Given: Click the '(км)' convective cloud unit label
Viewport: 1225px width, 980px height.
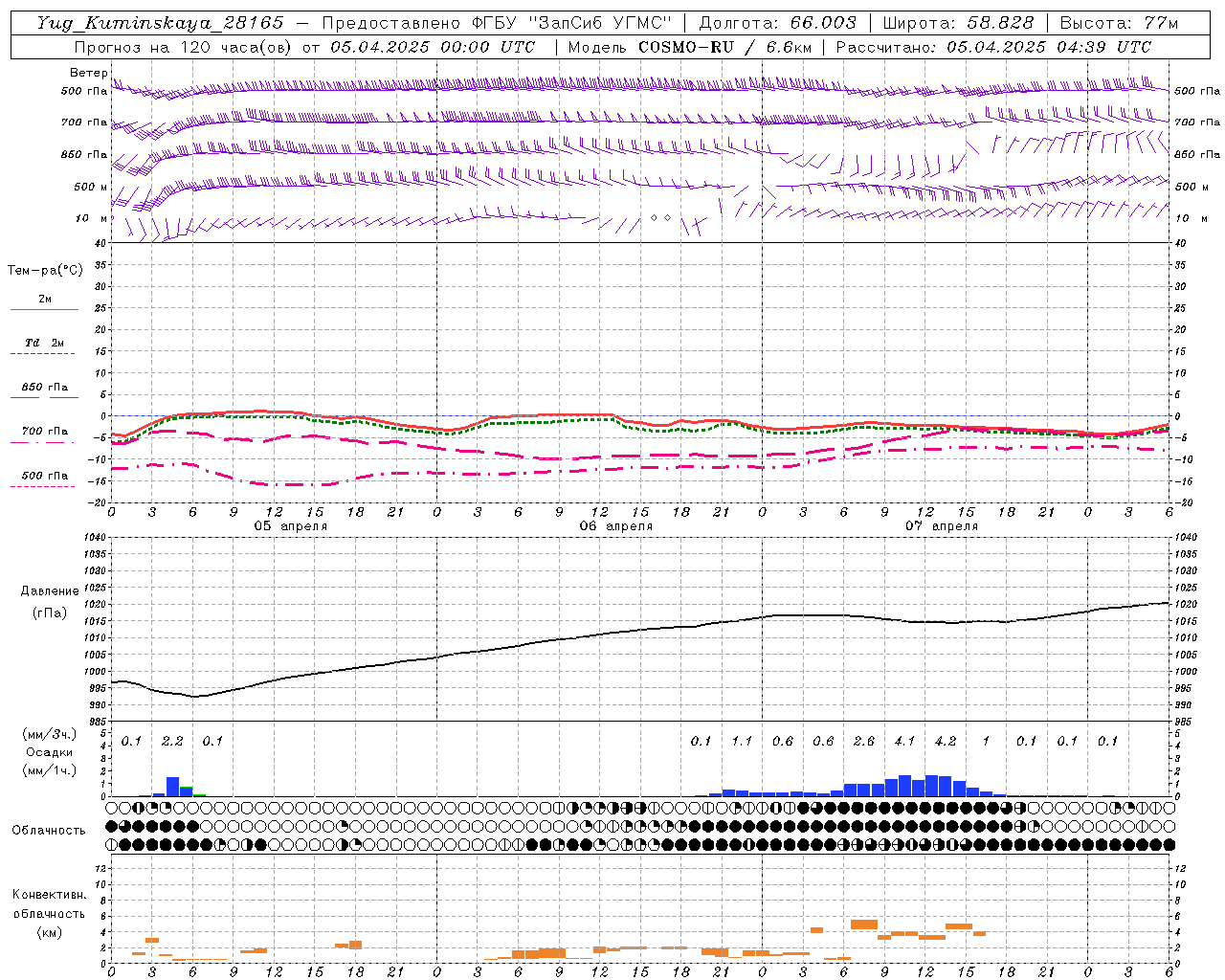Looking at the screenshot, I should [49, 932].
